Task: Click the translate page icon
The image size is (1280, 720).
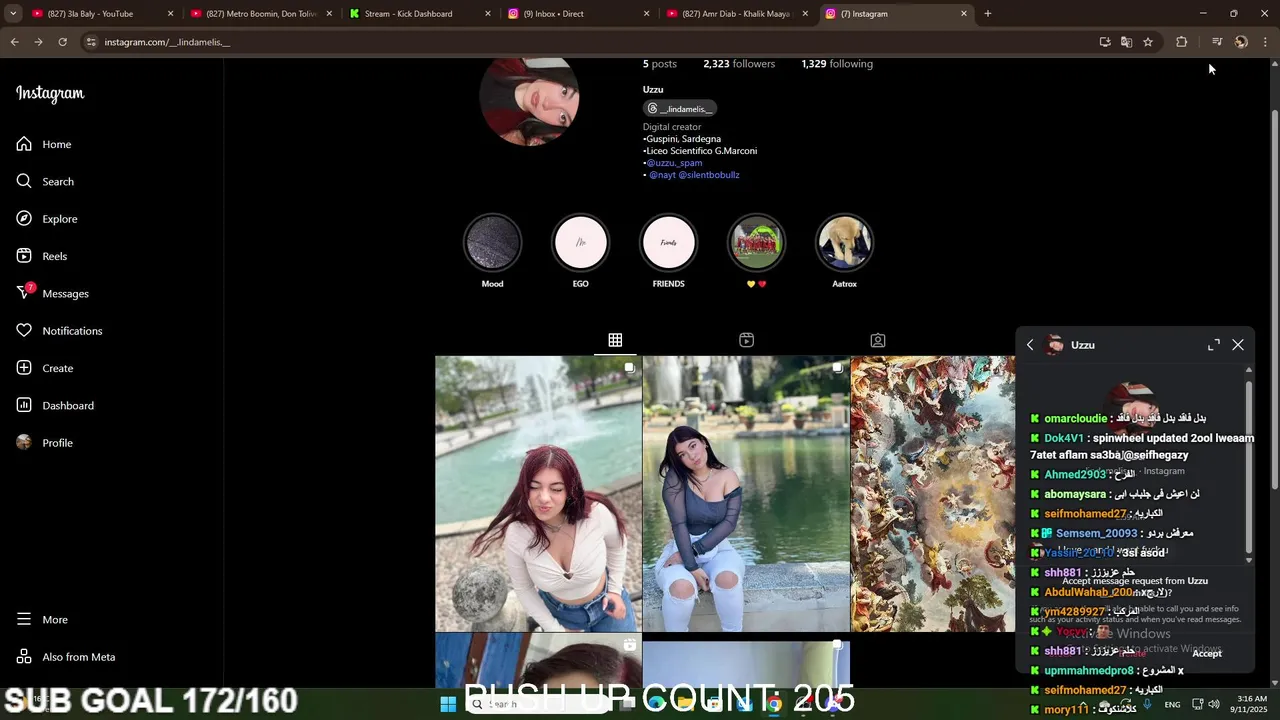Action: coord(1126,42)
